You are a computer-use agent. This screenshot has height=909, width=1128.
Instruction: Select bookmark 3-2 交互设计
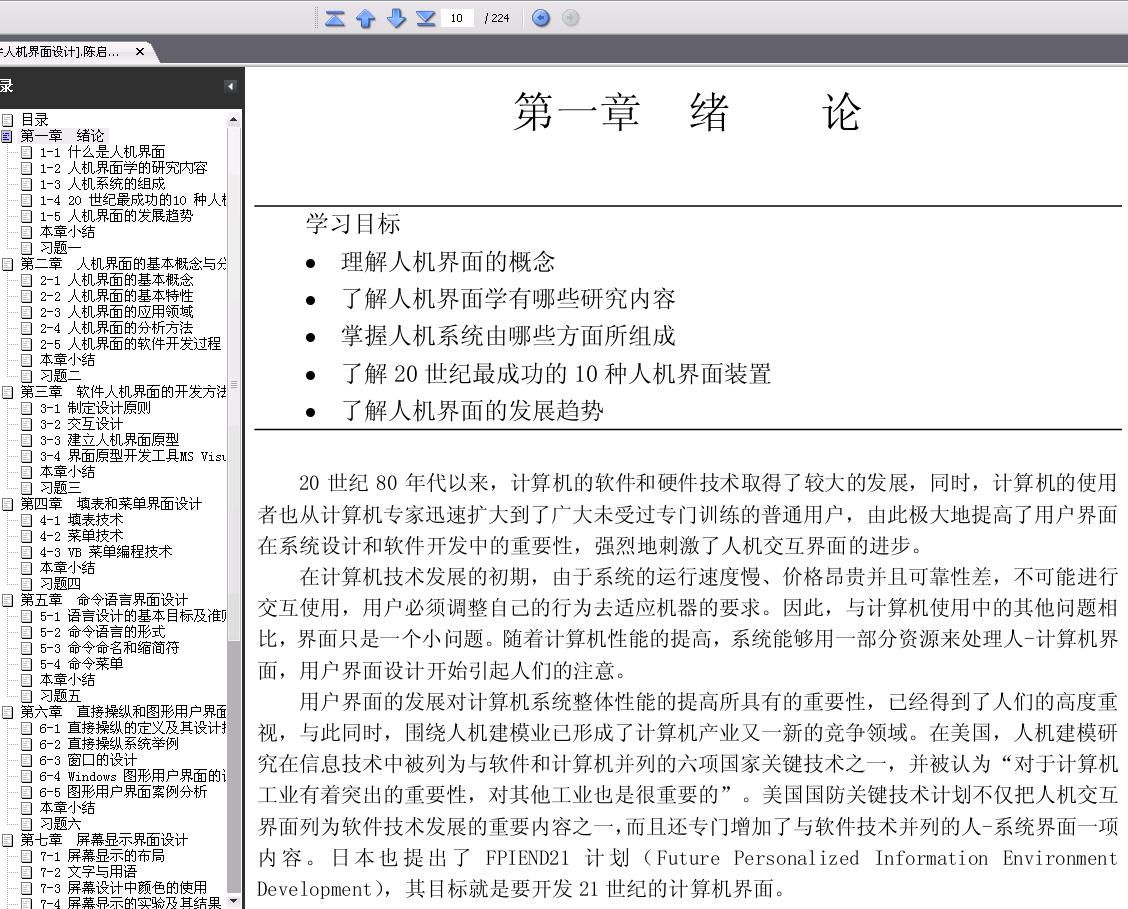click(x=81, y=424)
